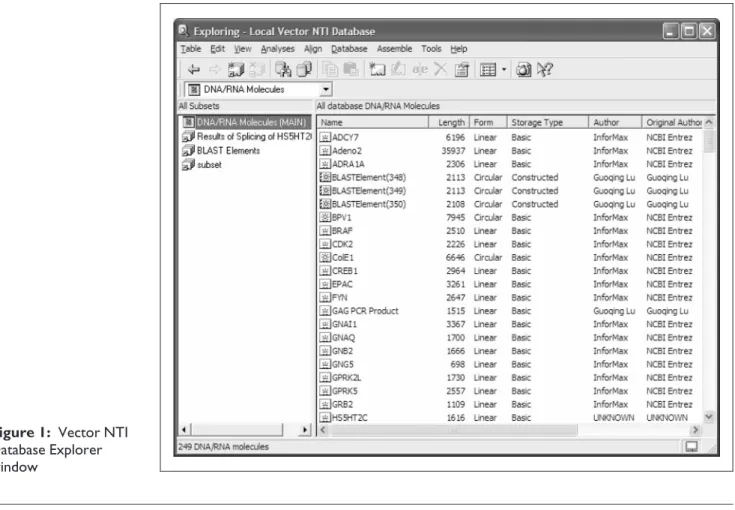Sort by the Original Author column header
Screen dimensions: 735x510
click(672, 122)
